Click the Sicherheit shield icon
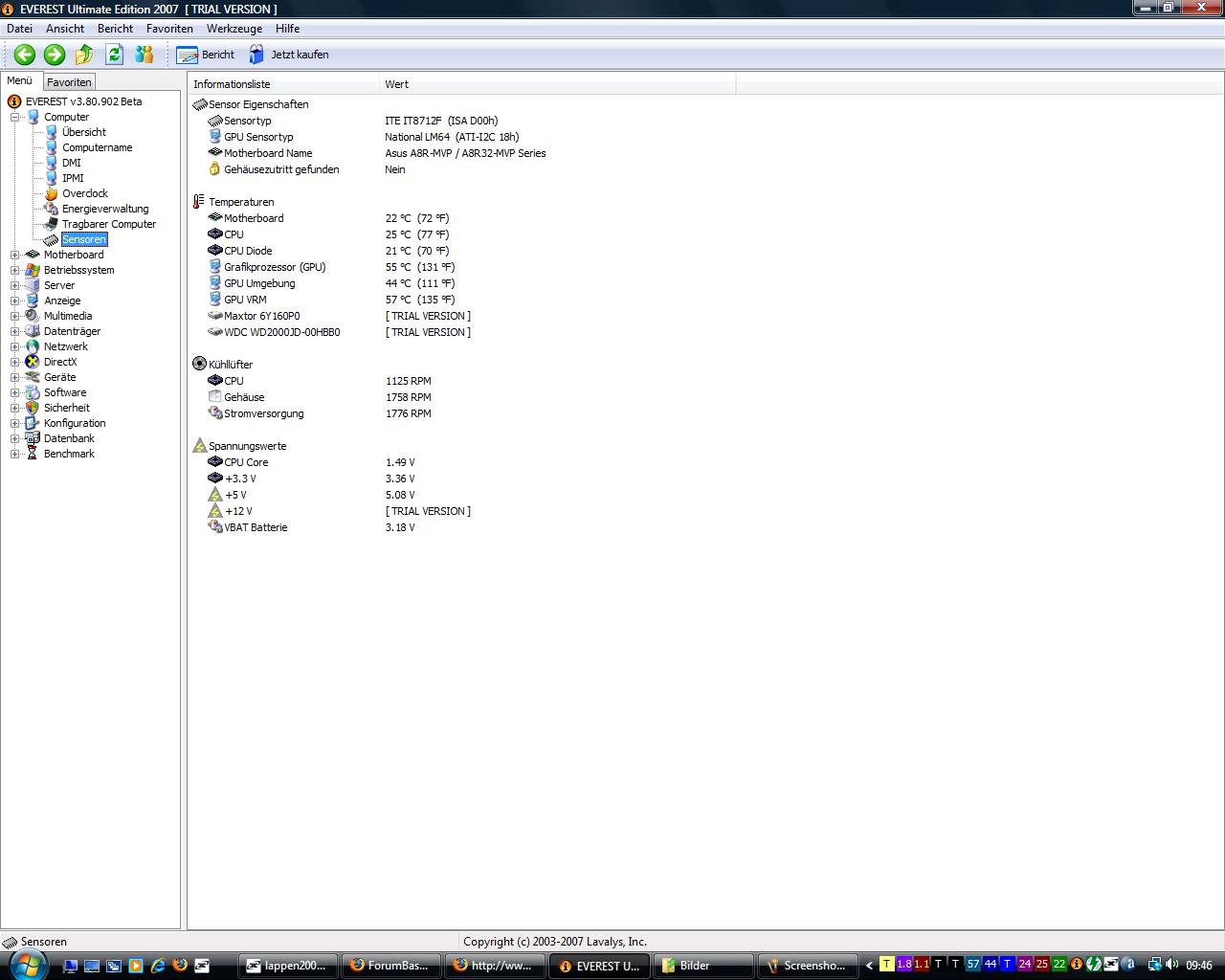 pyautogui.click(x=33, y=408)
